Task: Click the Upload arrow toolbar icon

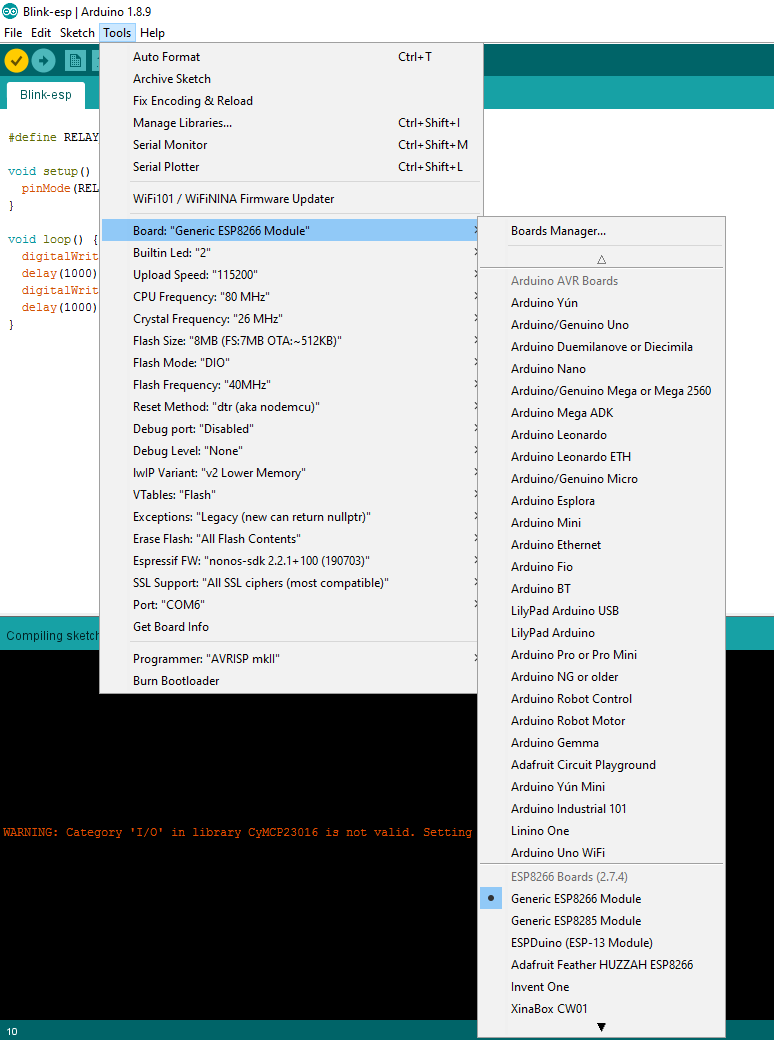Action: point(44,61)
